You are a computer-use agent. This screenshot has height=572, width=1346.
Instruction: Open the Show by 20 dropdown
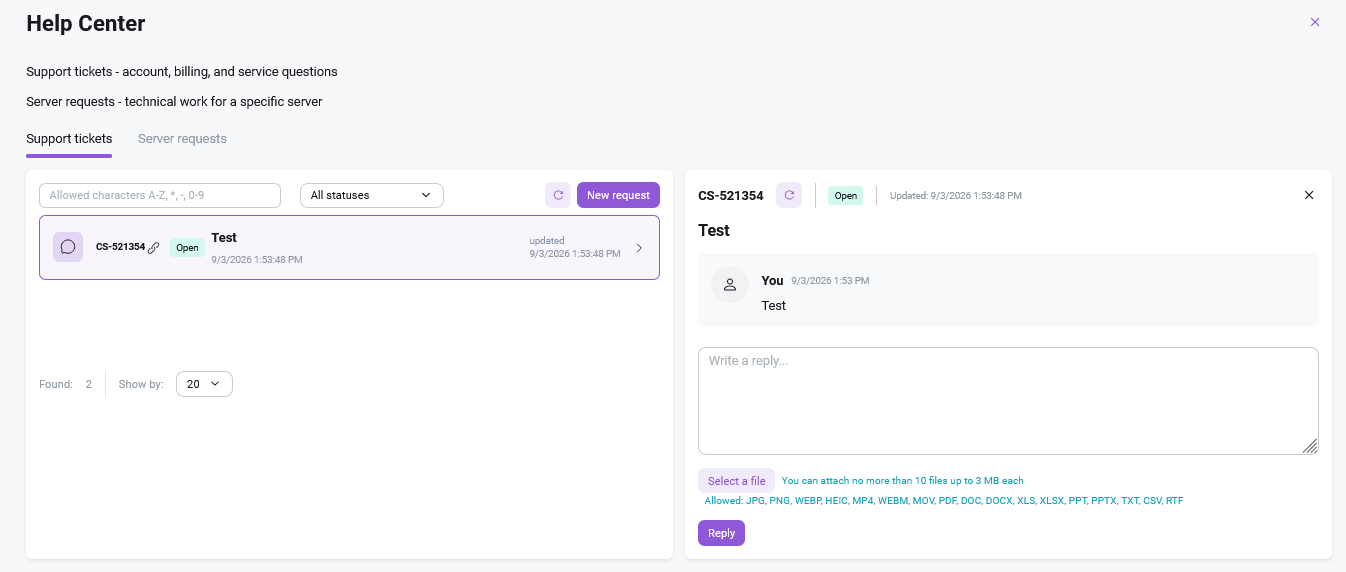click(x=204, y=384)
